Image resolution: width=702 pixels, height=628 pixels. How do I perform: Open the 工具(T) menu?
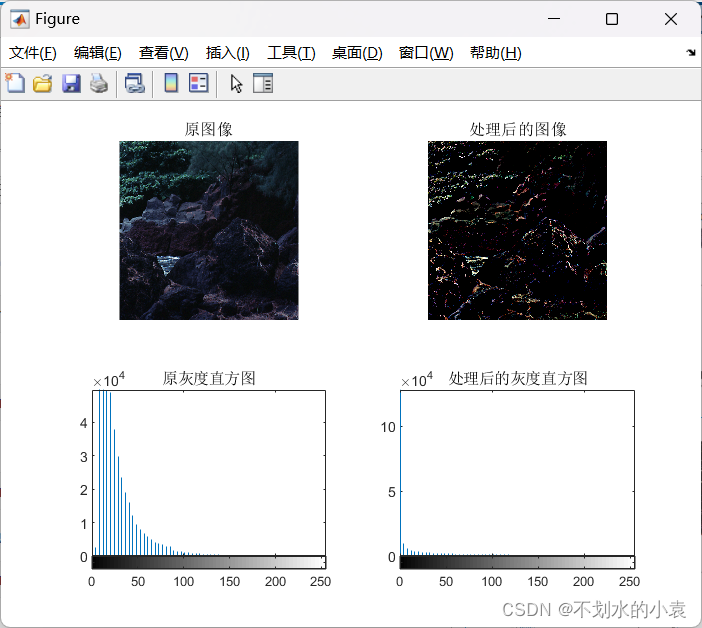tap(291, 53)
